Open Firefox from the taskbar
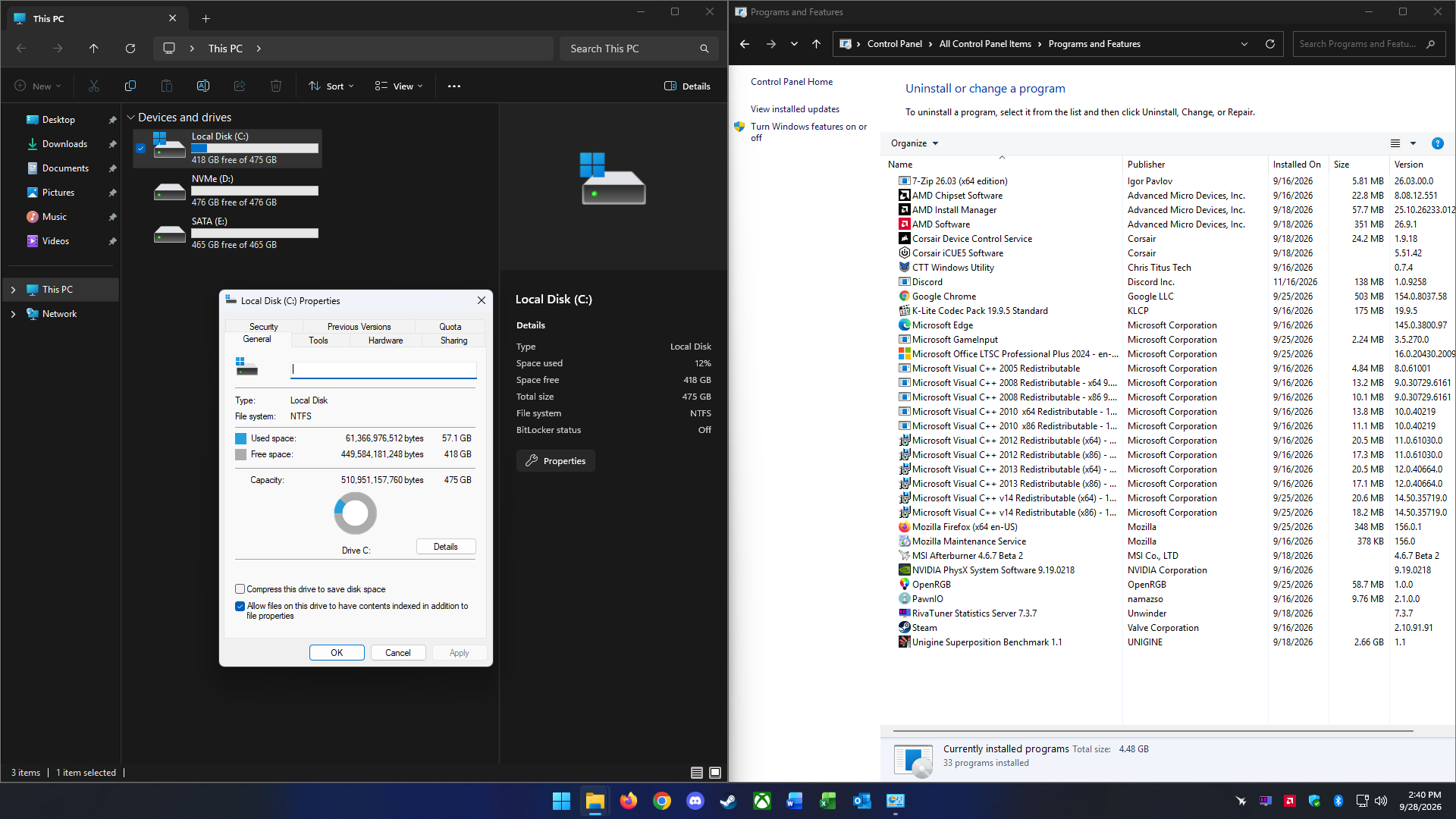 (x=629, y=801)
